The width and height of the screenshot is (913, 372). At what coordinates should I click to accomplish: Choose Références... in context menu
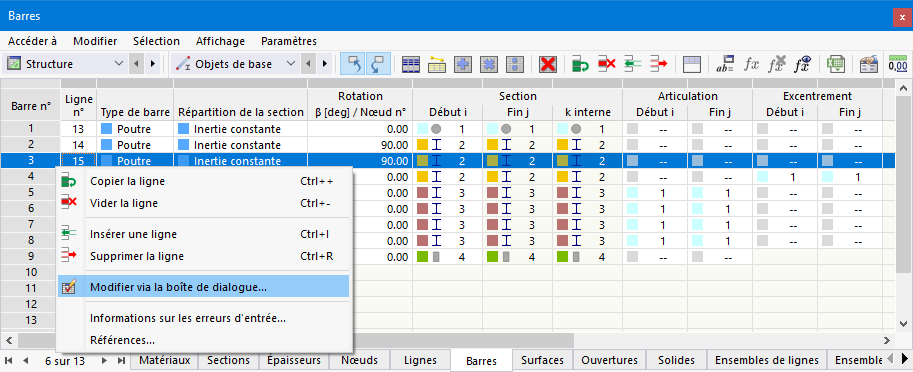204,340
